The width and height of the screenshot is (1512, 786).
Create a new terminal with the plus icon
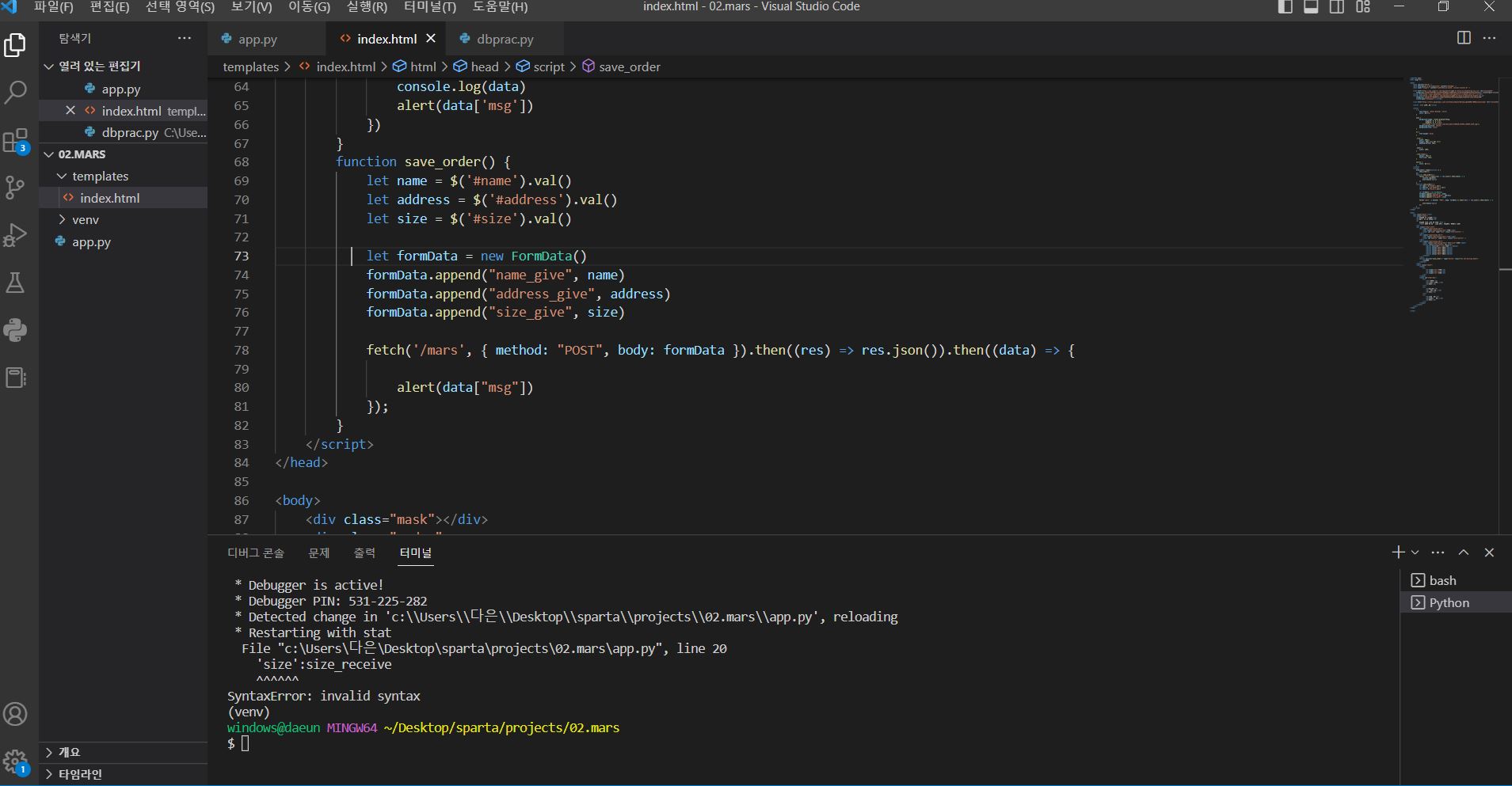[x=1398, y=552]
